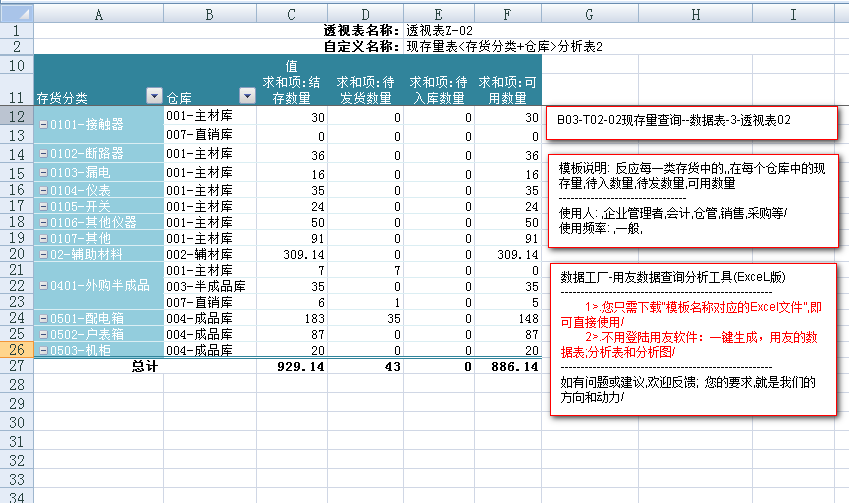This screenshot has width=849, height=503.
Task: Select column G header
Action: (x=588, y=14)
